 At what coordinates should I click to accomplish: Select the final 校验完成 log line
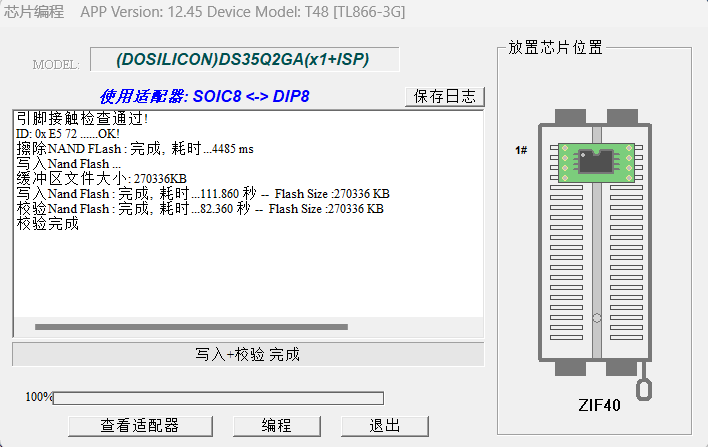47,224
